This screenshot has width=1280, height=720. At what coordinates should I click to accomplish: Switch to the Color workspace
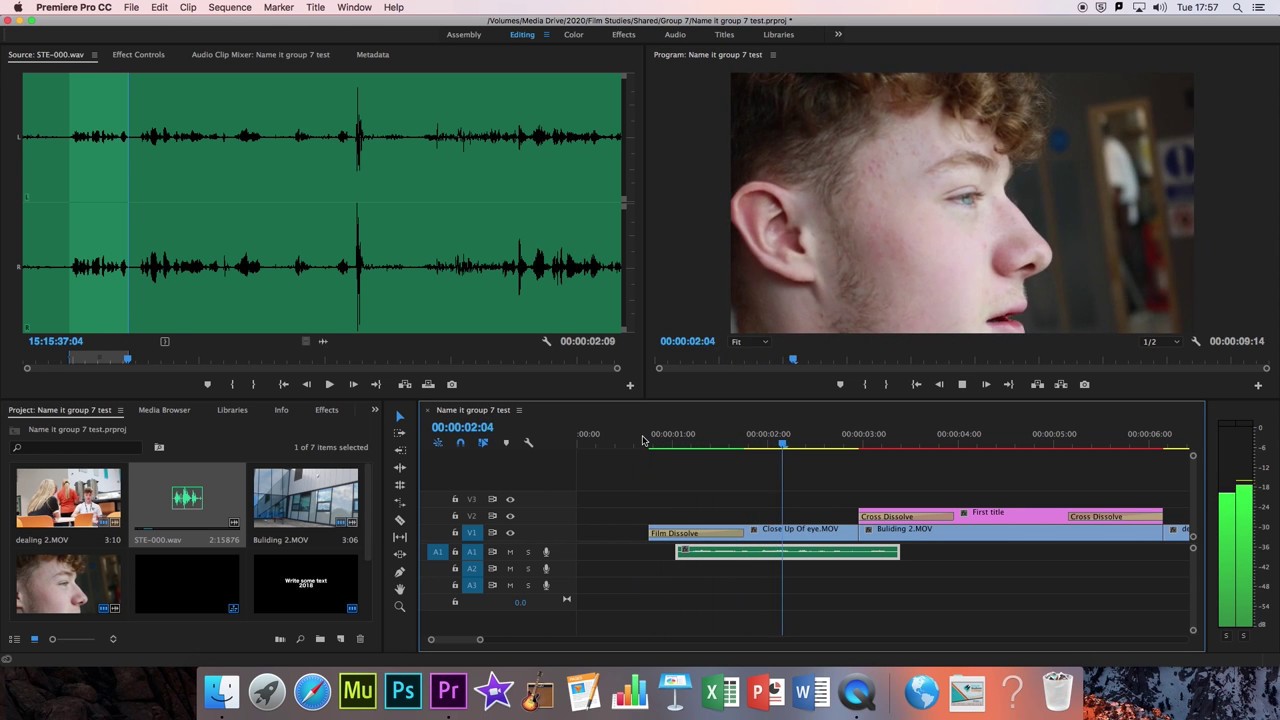coord(573,35)
